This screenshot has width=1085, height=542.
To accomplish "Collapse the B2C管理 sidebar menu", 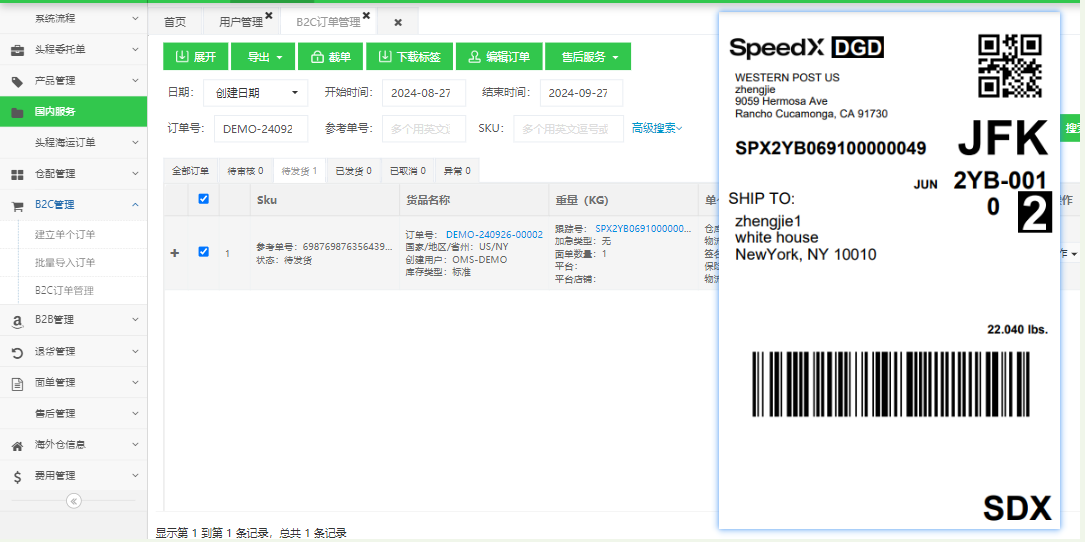I will 136,205.
